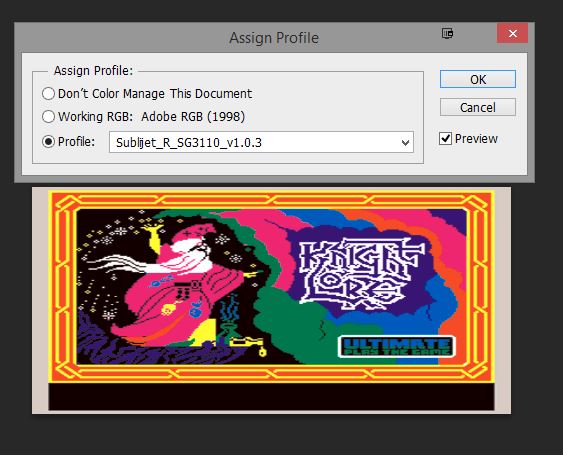The height and width of the screenshot is (455, 563).
Task: Click the Assign Profile title bar
Action: tap(274, 38)
